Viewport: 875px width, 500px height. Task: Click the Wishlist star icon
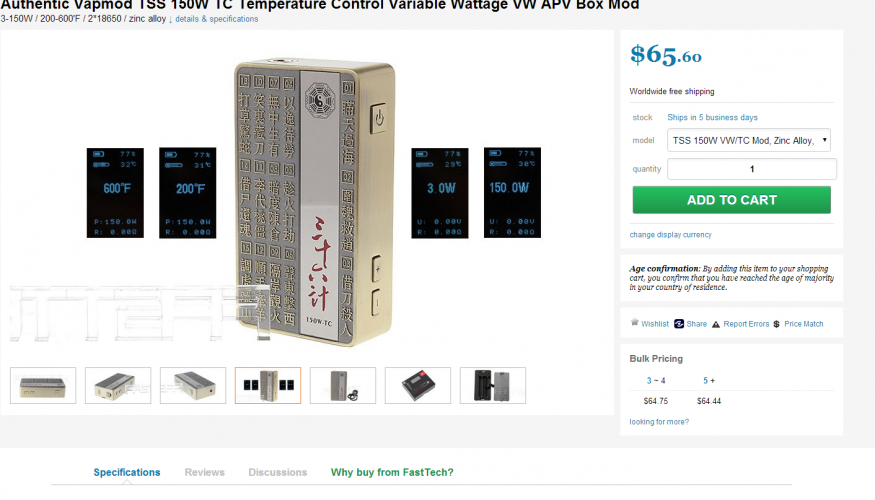tap(634, 323)
